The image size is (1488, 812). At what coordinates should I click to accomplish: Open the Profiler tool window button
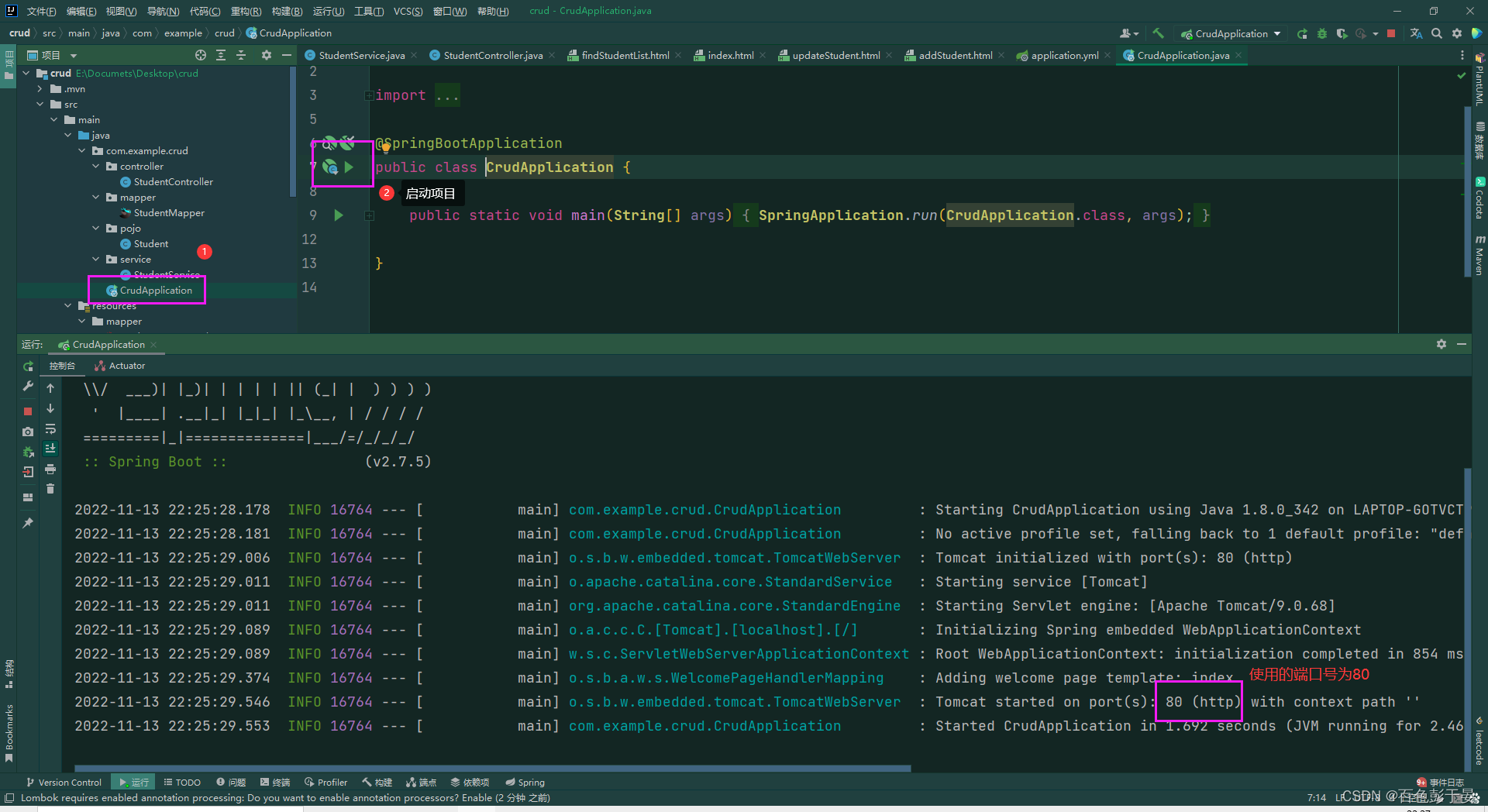click(326, 783)
